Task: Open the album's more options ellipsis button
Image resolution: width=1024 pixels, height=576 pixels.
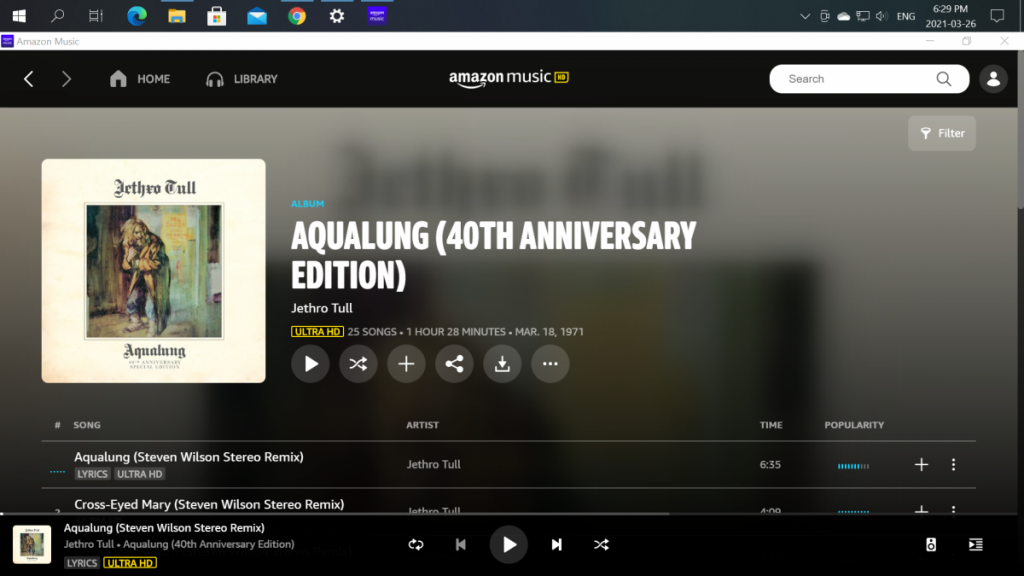Action: coord(550,364)
